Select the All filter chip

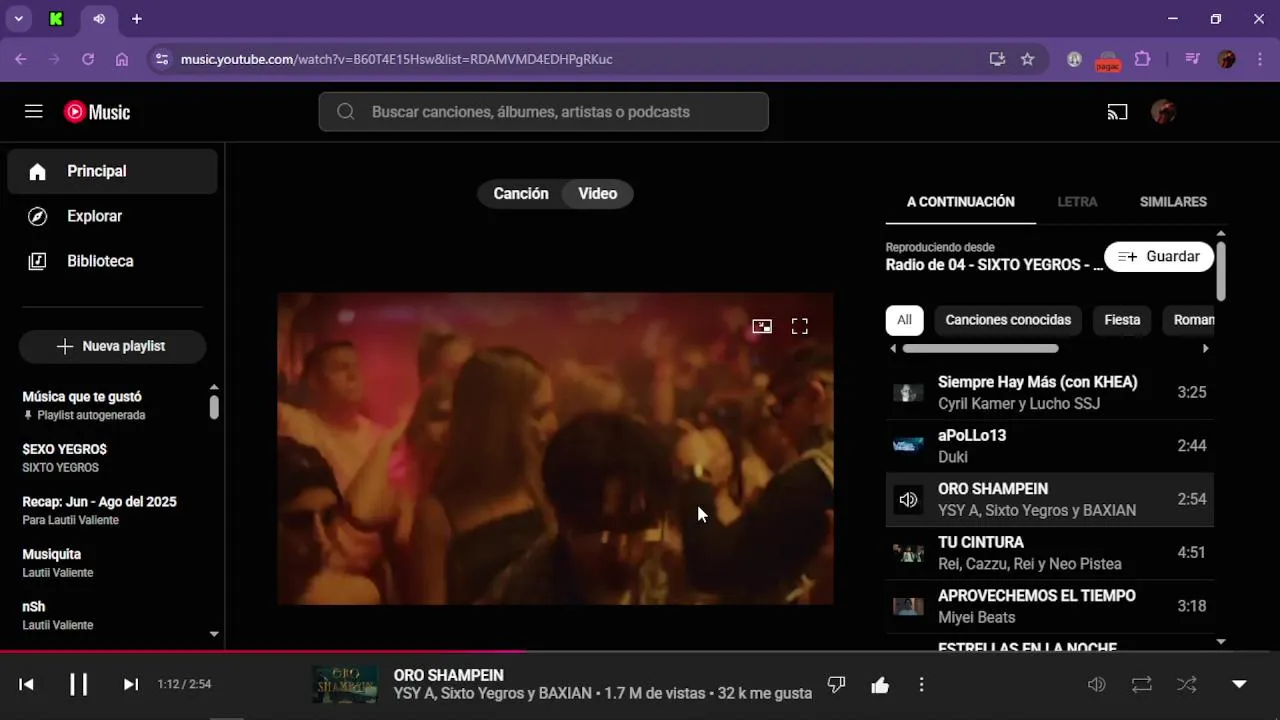tap(904, 320)
